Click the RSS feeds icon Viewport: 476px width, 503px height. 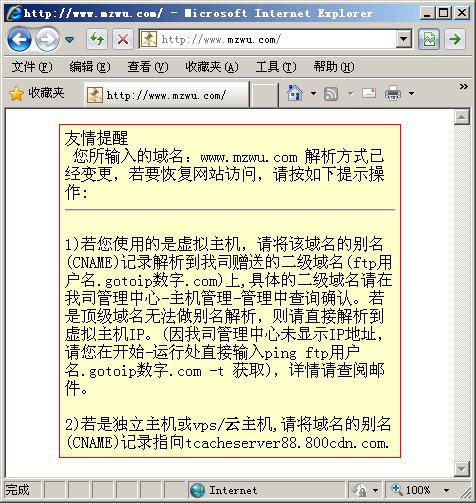coord(331,94)
